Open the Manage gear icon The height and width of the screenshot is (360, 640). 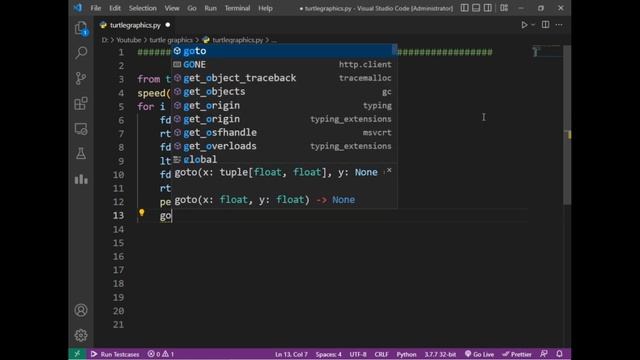(x=81, y=335)
